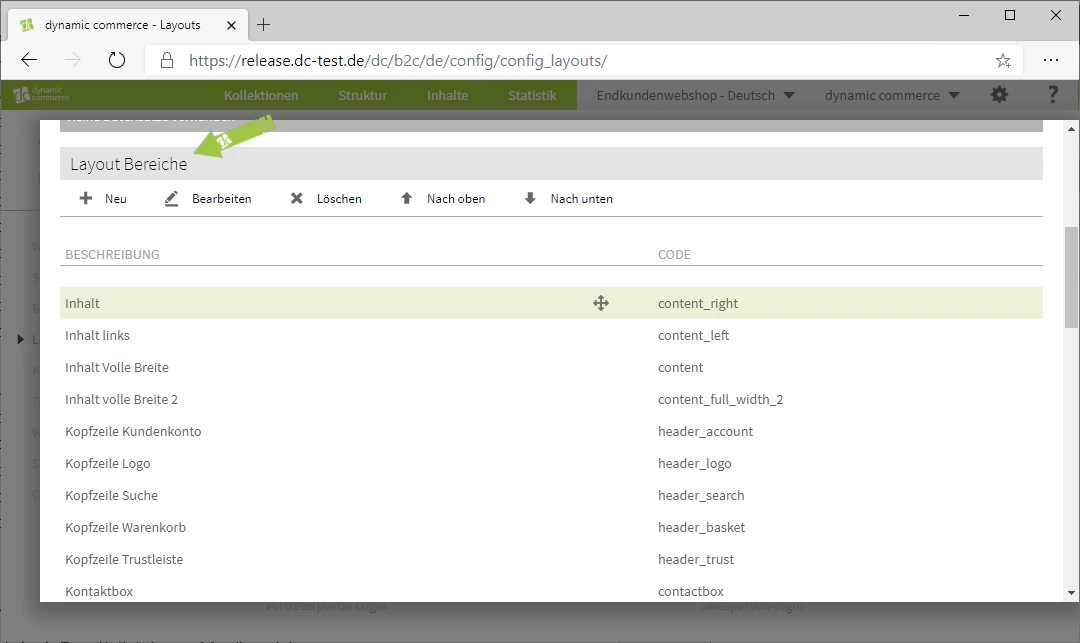Click the pencil icon for Bearbeiten
Image resolution: width=1080 pixels, height=643 pixels.
(172, 198)
